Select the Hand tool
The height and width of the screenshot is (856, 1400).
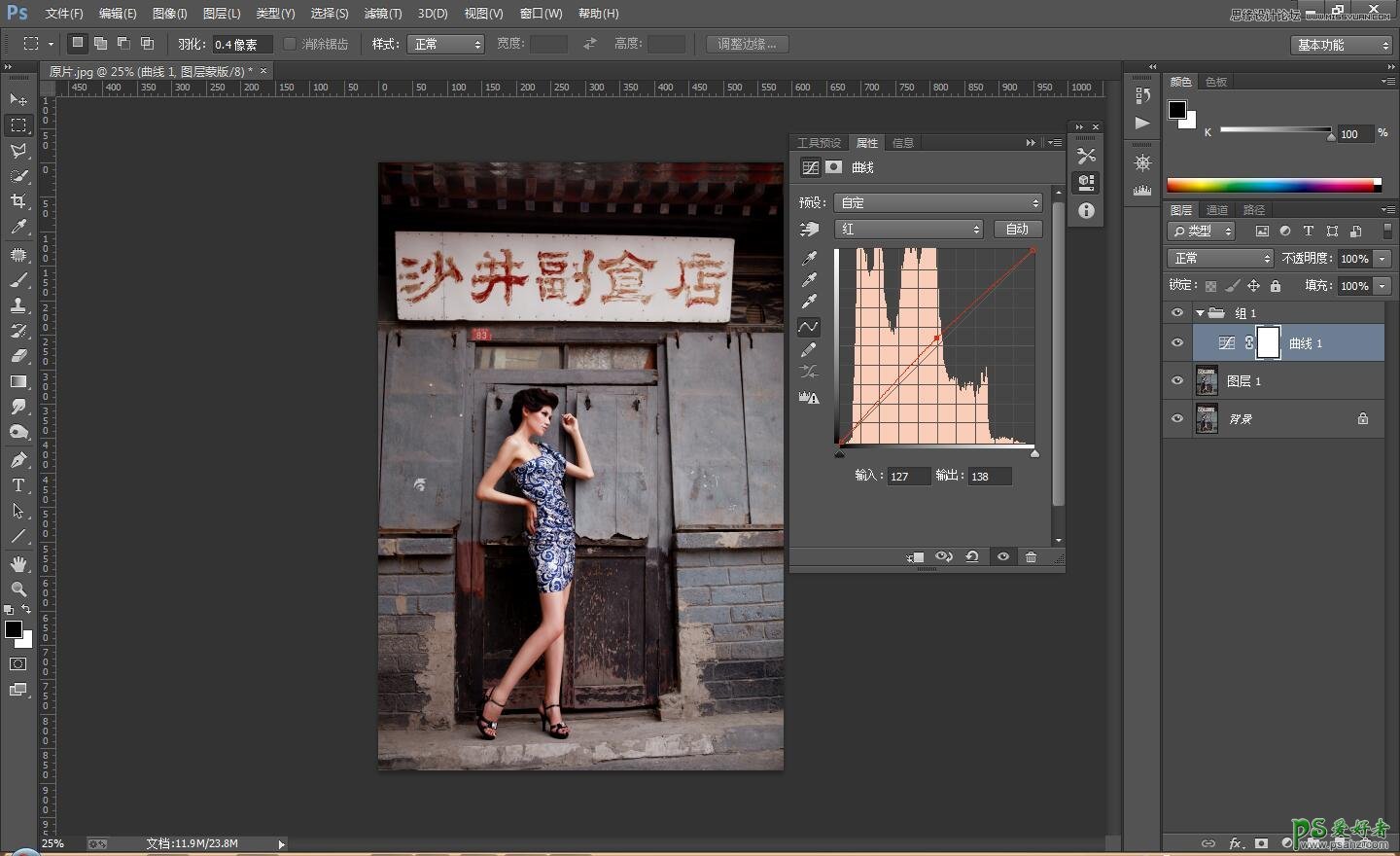tap(18, 564)
